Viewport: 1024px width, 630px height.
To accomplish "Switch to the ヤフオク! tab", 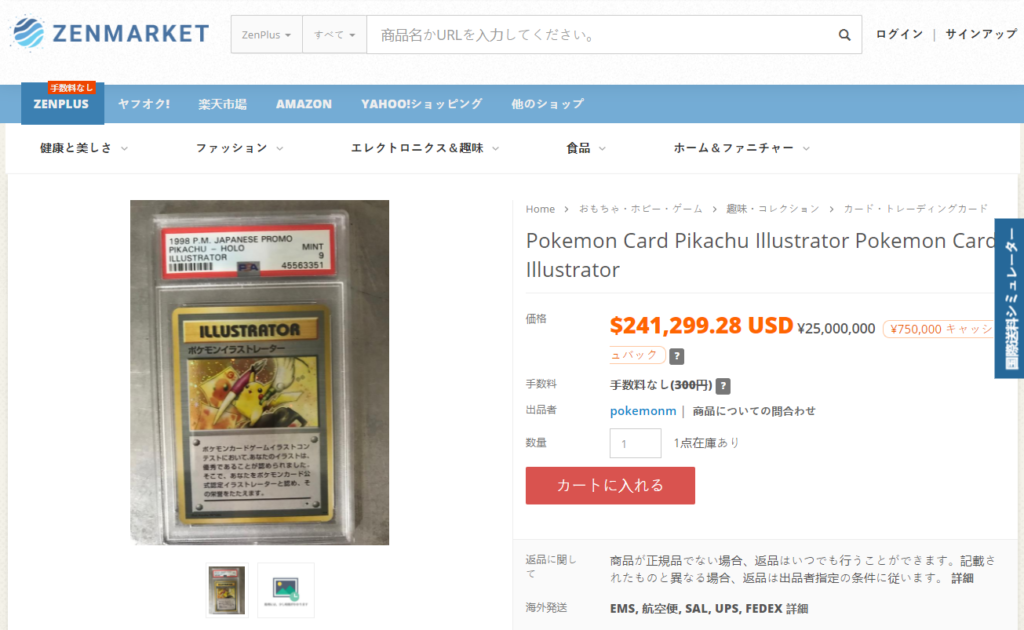I will [x=144, y=104].
